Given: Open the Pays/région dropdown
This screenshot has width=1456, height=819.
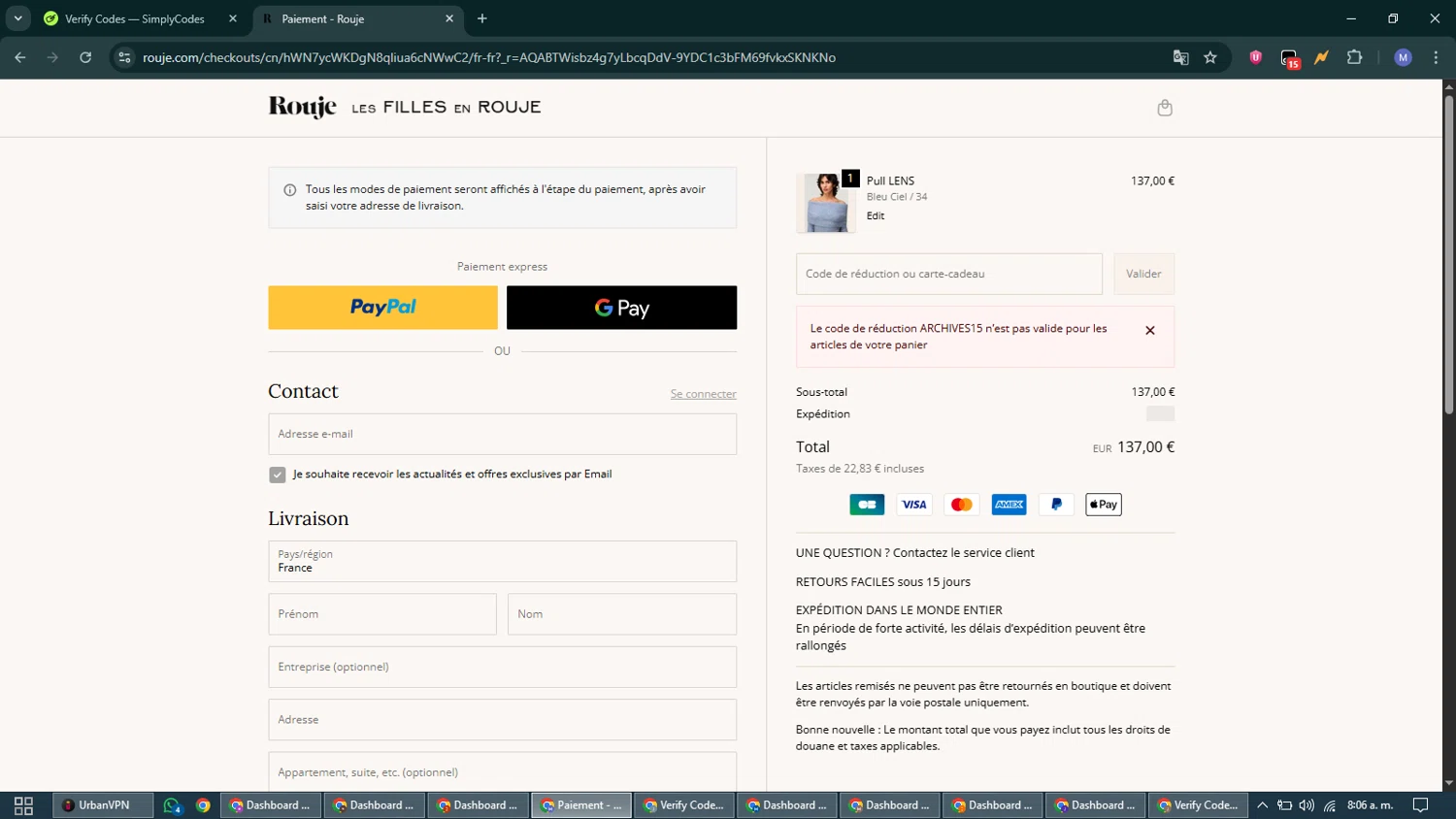Looking at the screenshot, I should (502, 561).
